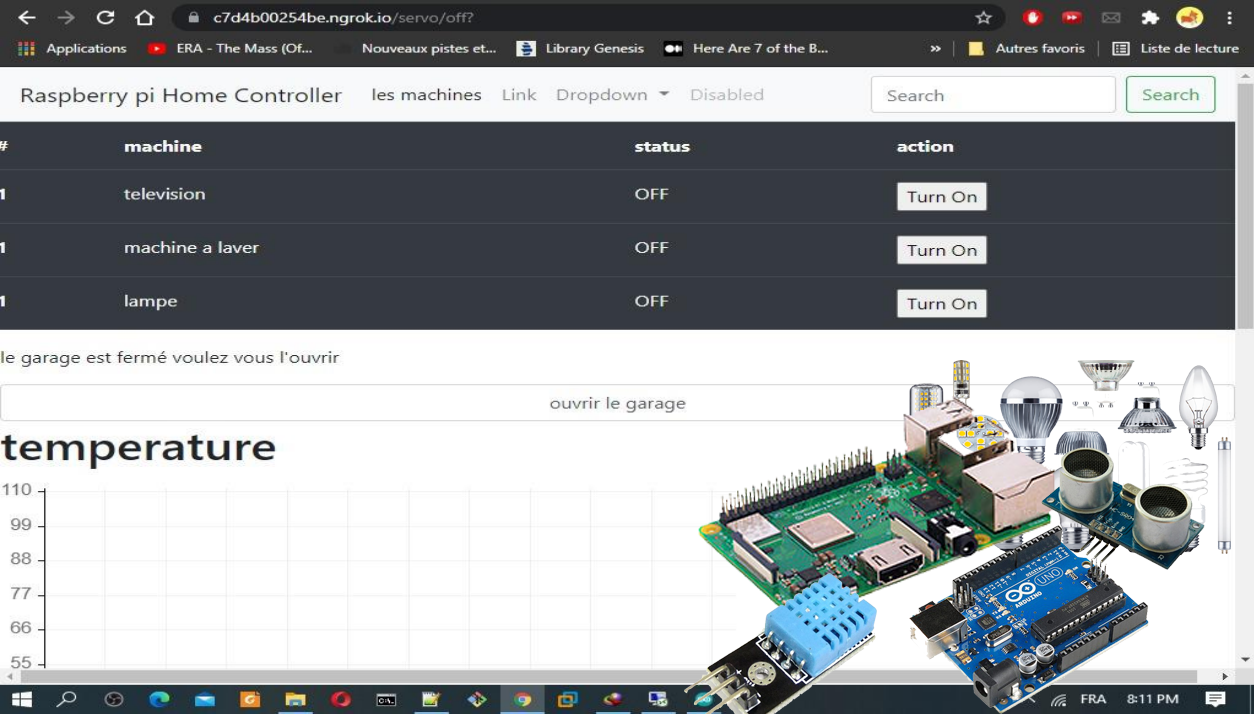Open the Nouveaux pistes bookmark
This screenshot has height=714, width=1254.
point(418,48)
